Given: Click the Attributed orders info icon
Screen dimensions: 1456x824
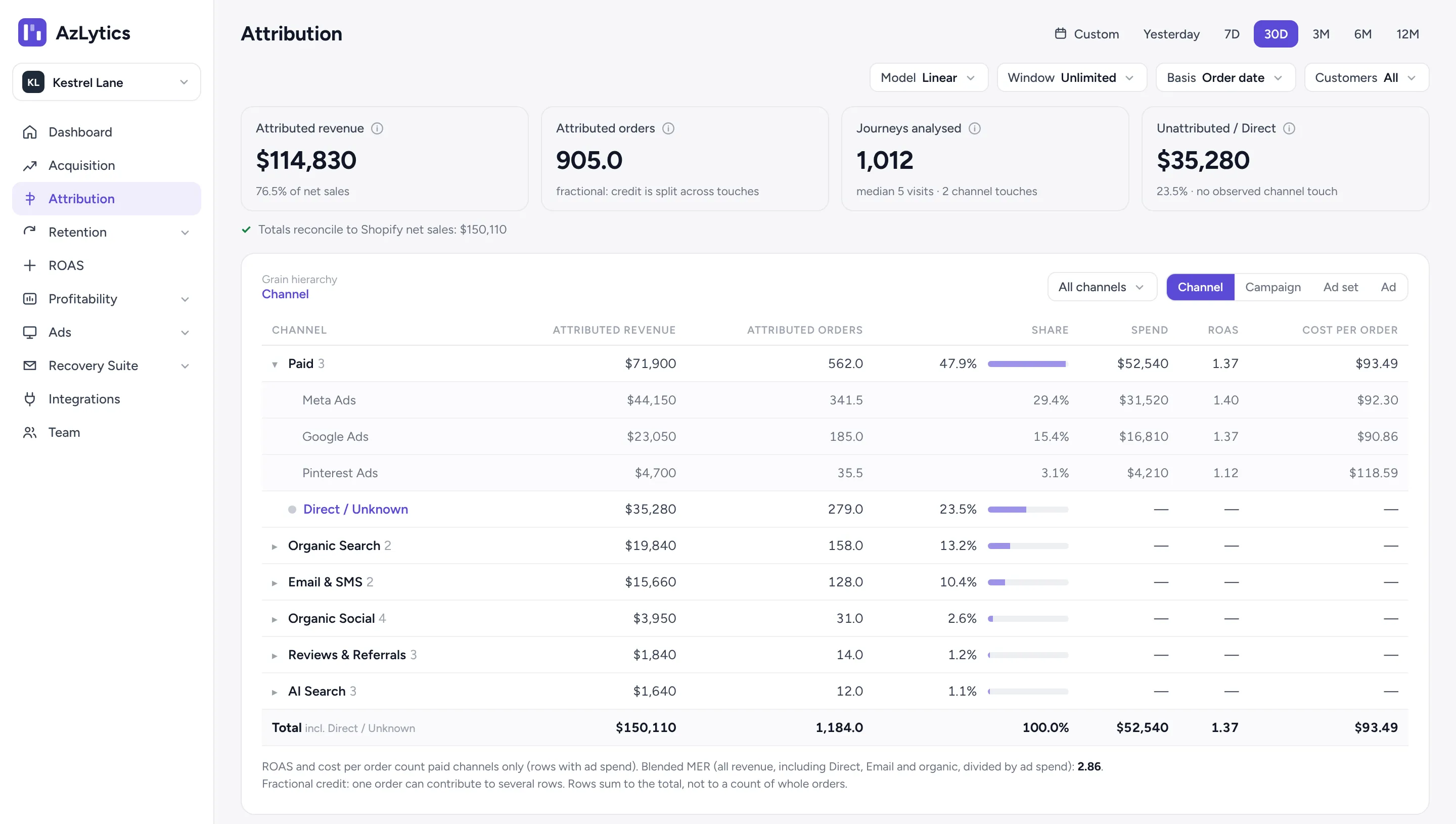Looking at the screenshot, I should [668, 128].
